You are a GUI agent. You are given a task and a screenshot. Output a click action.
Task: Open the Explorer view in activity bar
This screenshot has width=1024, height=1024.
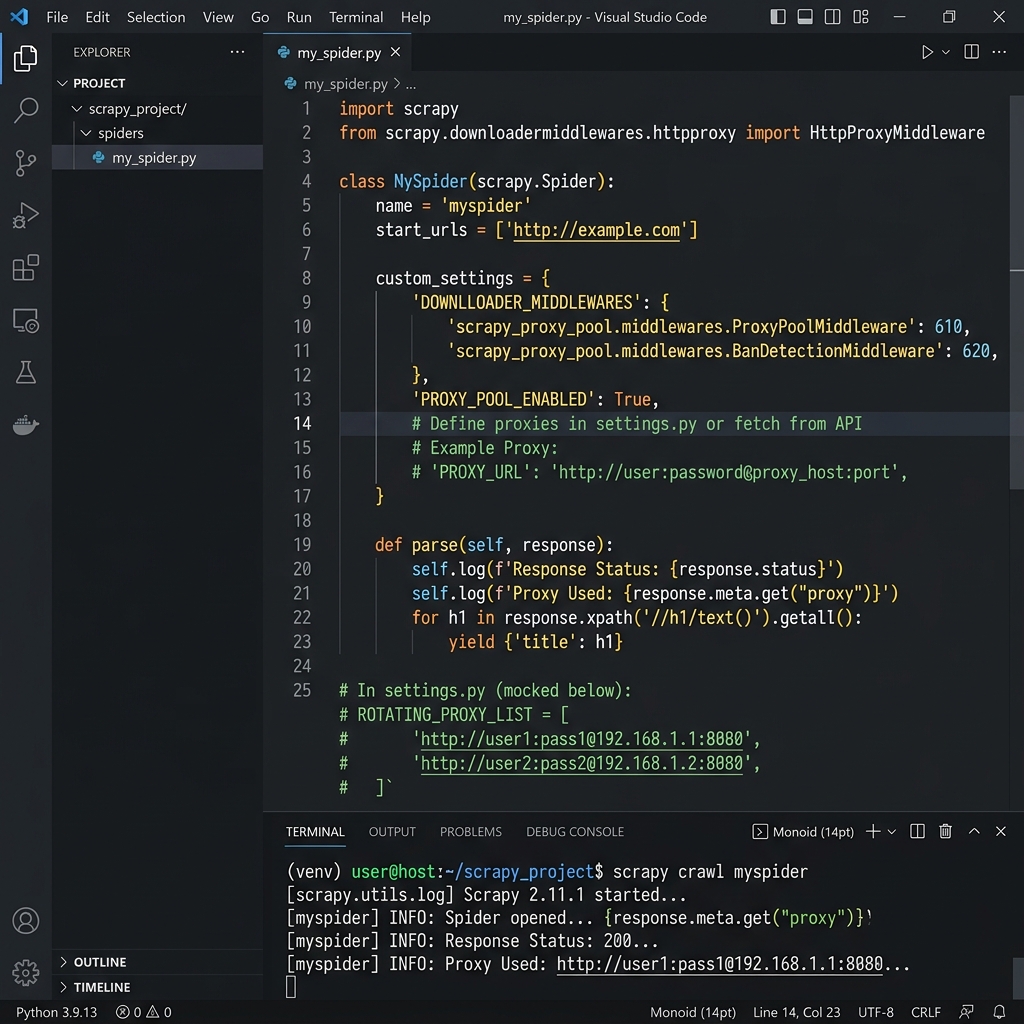coord(25,58)
